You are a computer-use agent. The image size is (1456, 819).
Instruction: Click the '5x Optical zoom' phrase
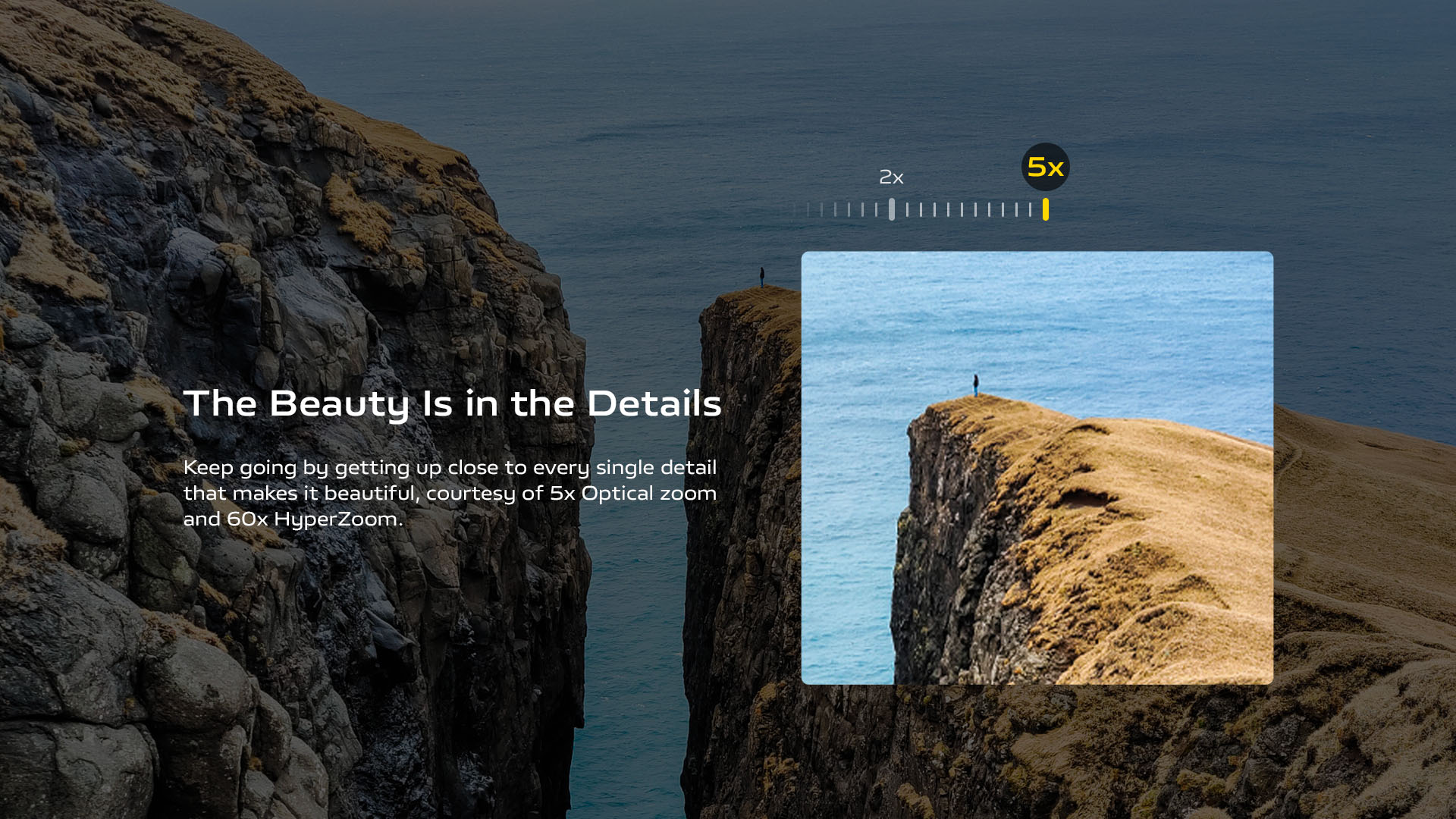pyautogui.click(x=632, y=493)
